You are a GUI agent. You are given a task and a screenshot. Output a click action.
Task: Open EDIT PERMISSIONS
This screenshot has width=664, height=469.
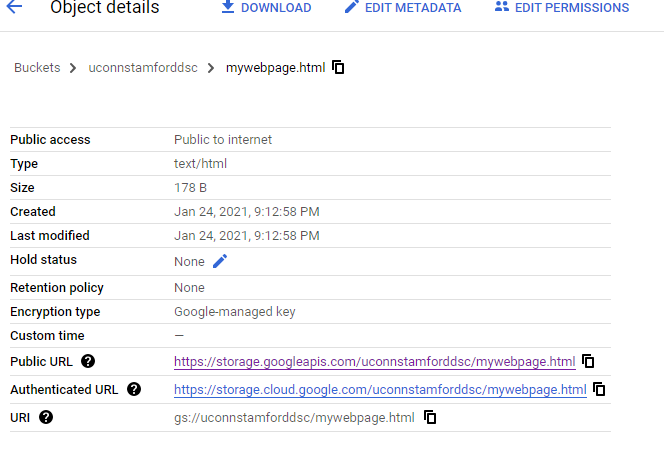pos(562,7)
